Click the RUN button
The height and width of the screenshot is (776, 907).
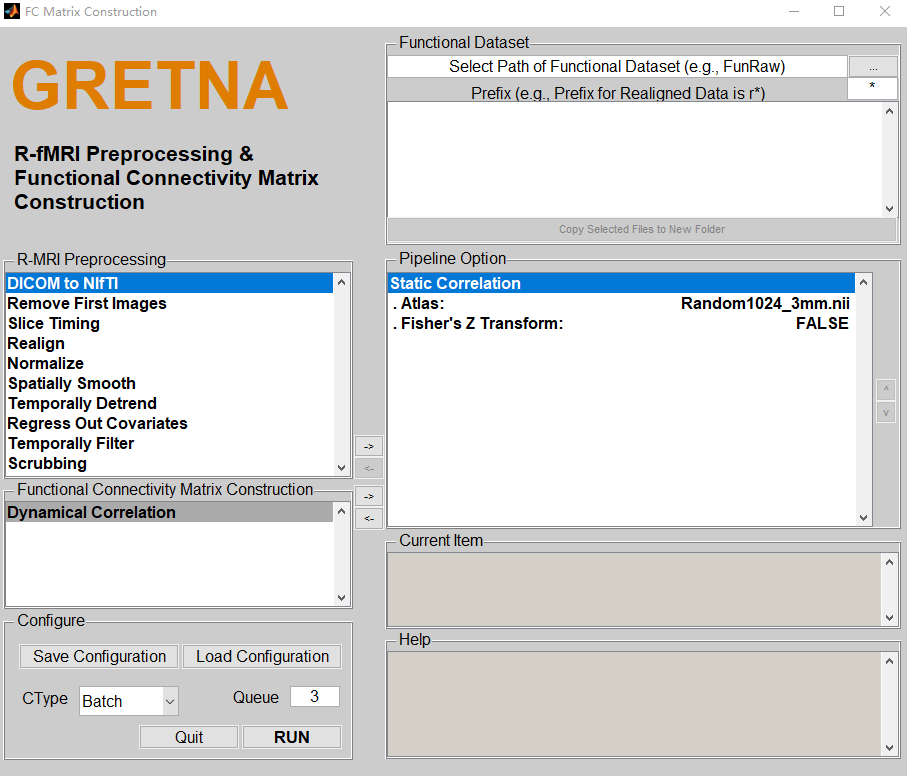tap(292, 737)
